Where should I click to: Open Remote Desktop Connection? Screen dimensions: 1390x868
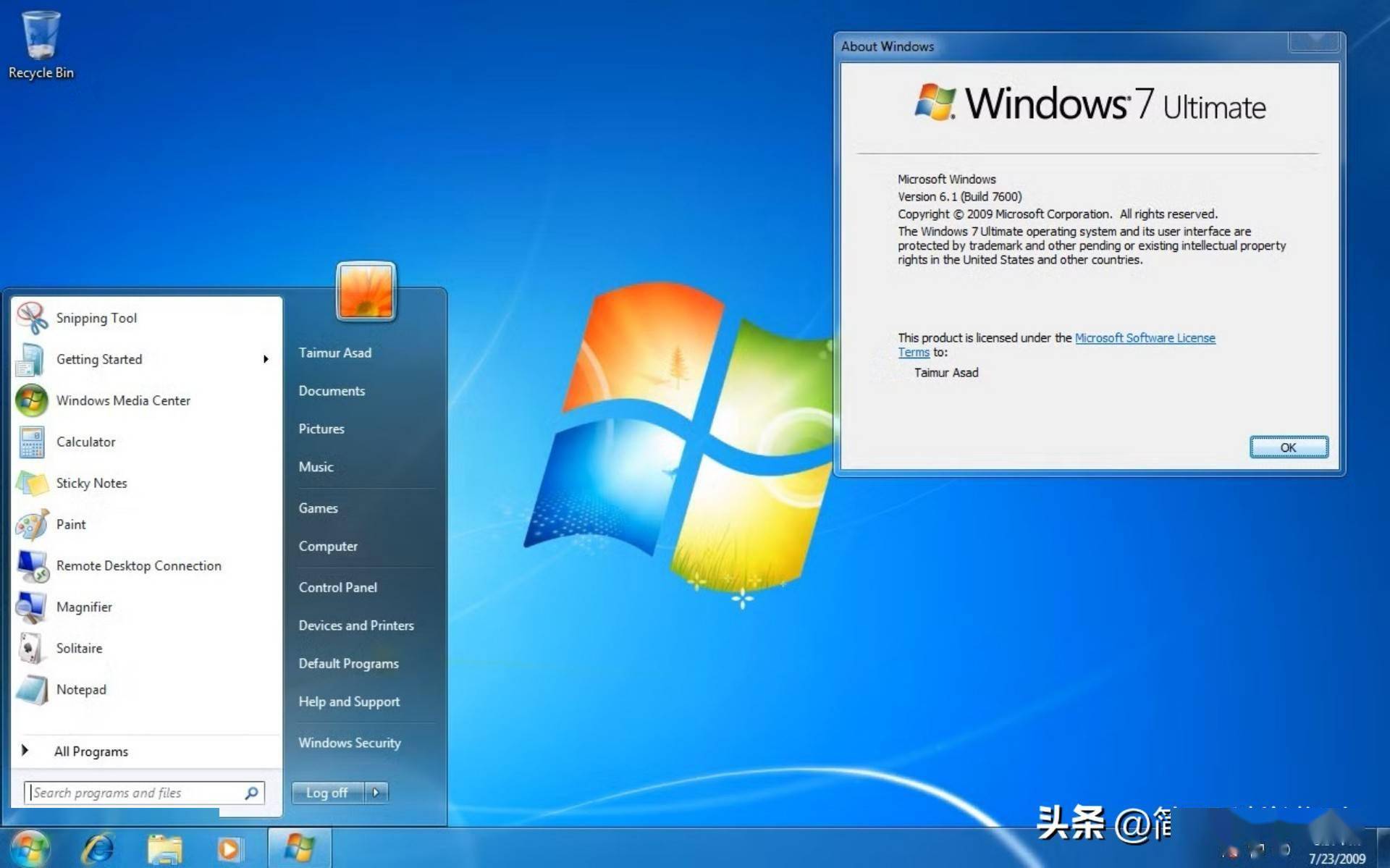point(138,565)
